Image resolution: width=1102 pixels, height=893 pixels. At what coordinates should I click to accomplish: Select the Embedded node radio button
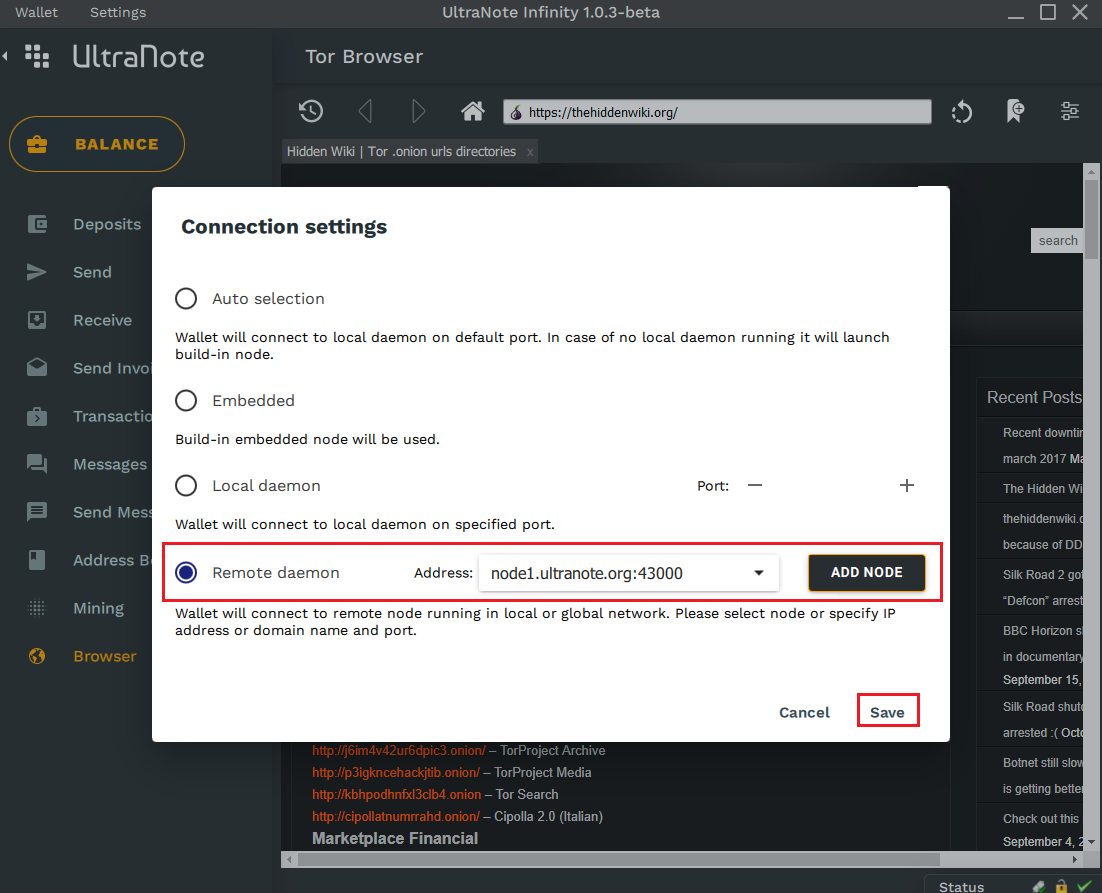[186, 400]
